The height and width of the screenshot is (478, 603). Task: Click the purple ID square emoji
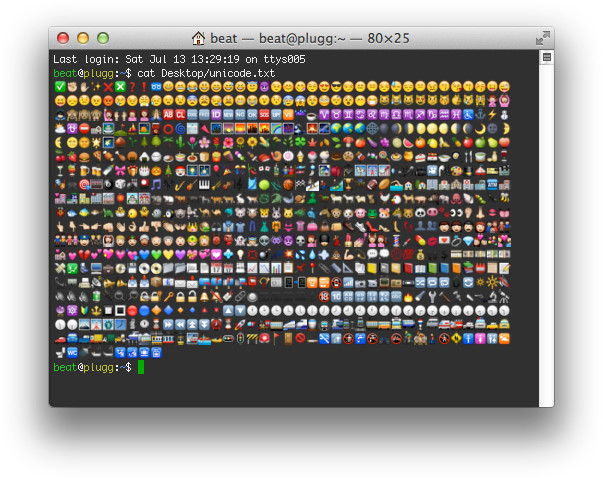[216, 115]
